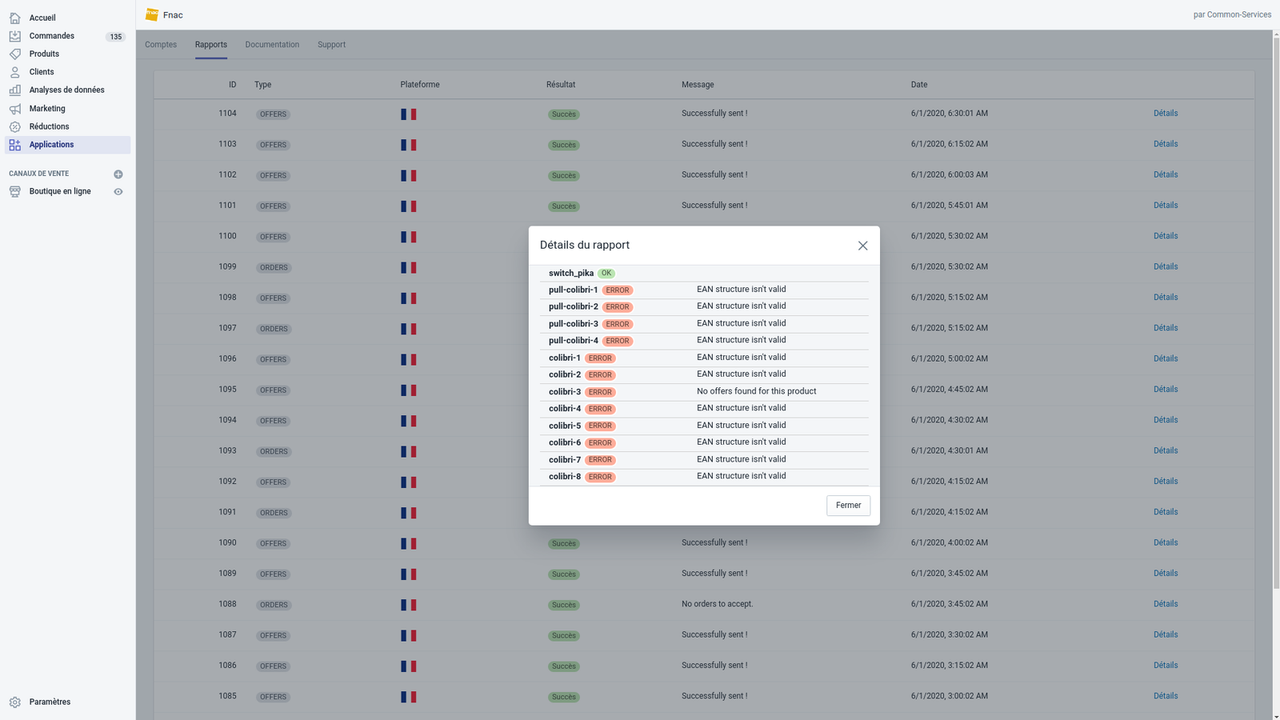Image resolution: width=1280 pixels, height=720 pixels.
Task: Open the Support tab
Action: tap(332, 45)
